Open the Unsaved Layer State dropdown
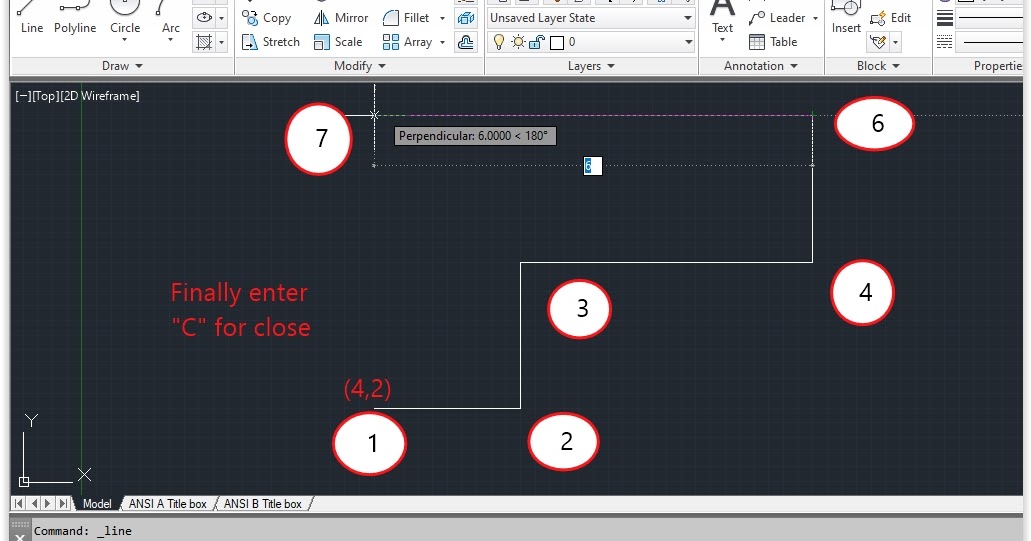The height and width of the screenshot is (541, 1031). tap(591, 18)
